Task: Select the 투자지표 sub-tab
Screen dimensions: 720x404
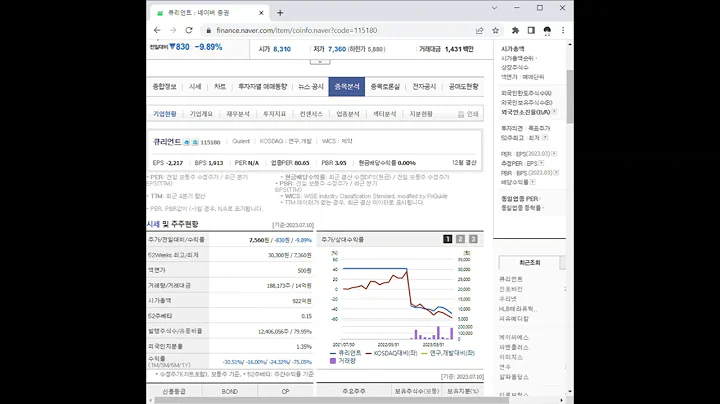Action: coord(275,114)
